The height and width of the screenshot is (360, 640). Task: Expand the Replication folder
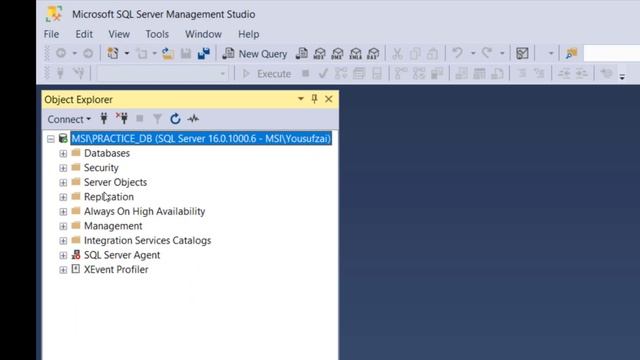[x=63, y=197]
